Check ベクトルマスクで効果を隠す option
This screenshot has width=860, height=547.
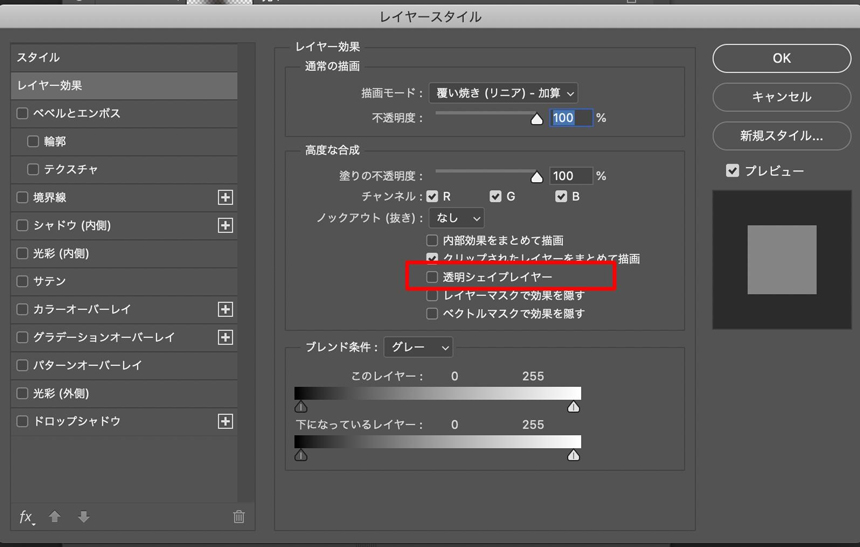pyautogui.click(x=432, y=314)
